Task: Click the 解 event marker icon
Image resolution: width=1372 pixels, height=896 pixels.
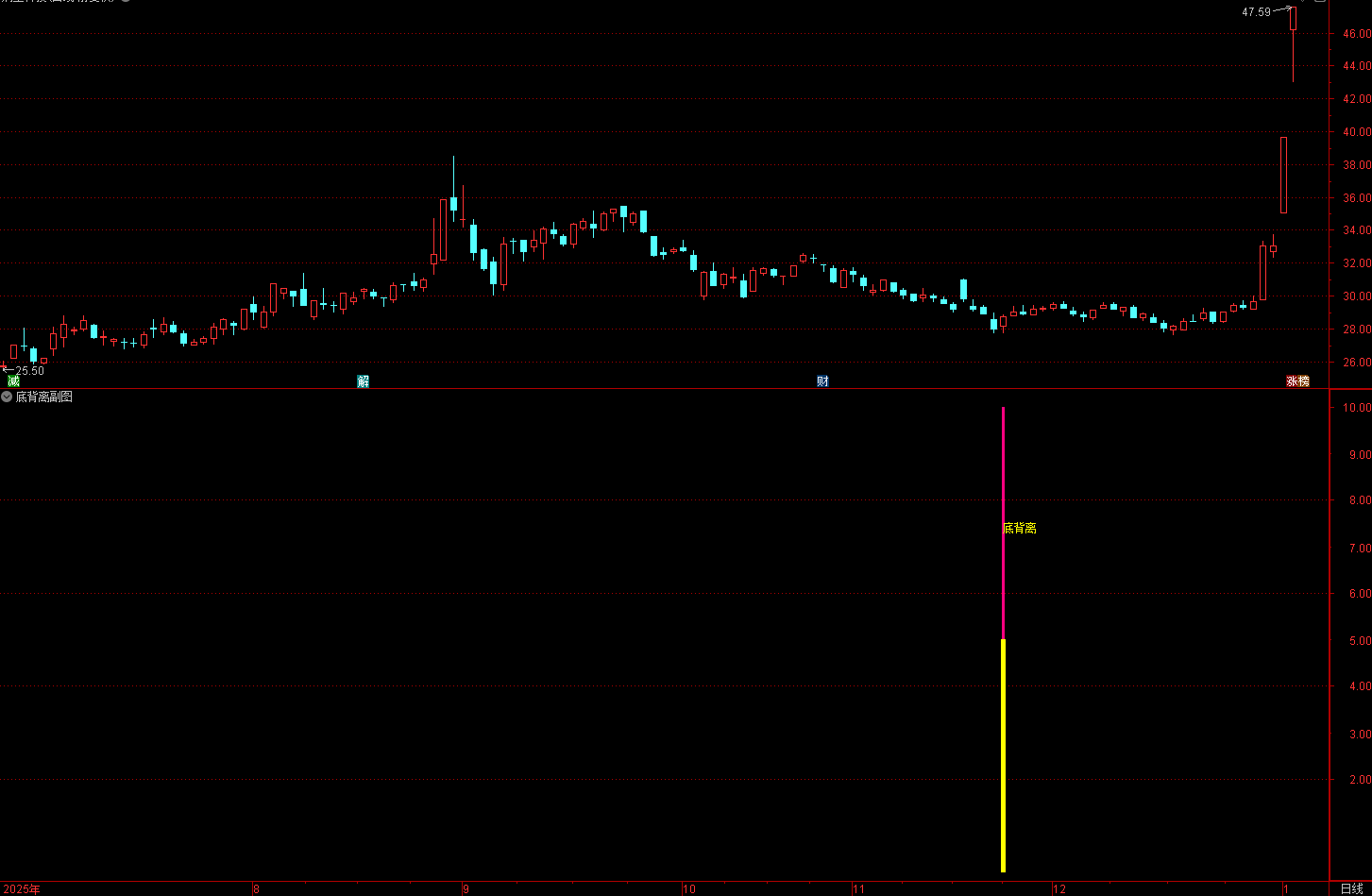Action: coord(363,380)
